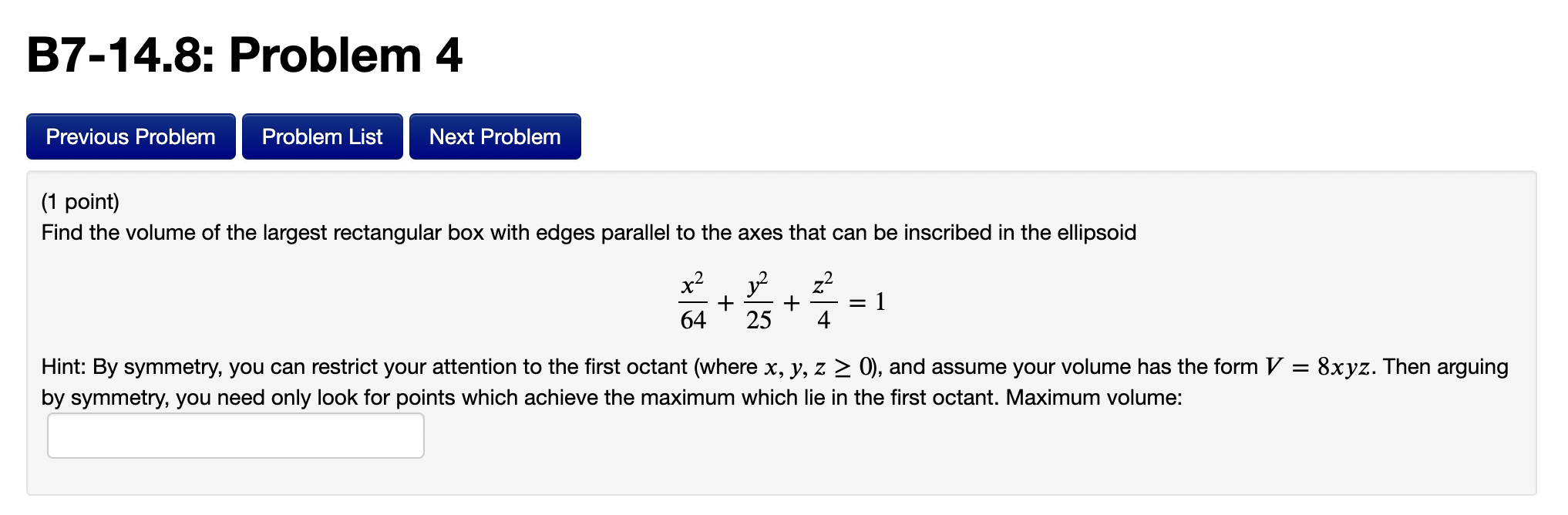1568x515 pixels.
Task: Open the Problem List
Action: tap(322, 136)
